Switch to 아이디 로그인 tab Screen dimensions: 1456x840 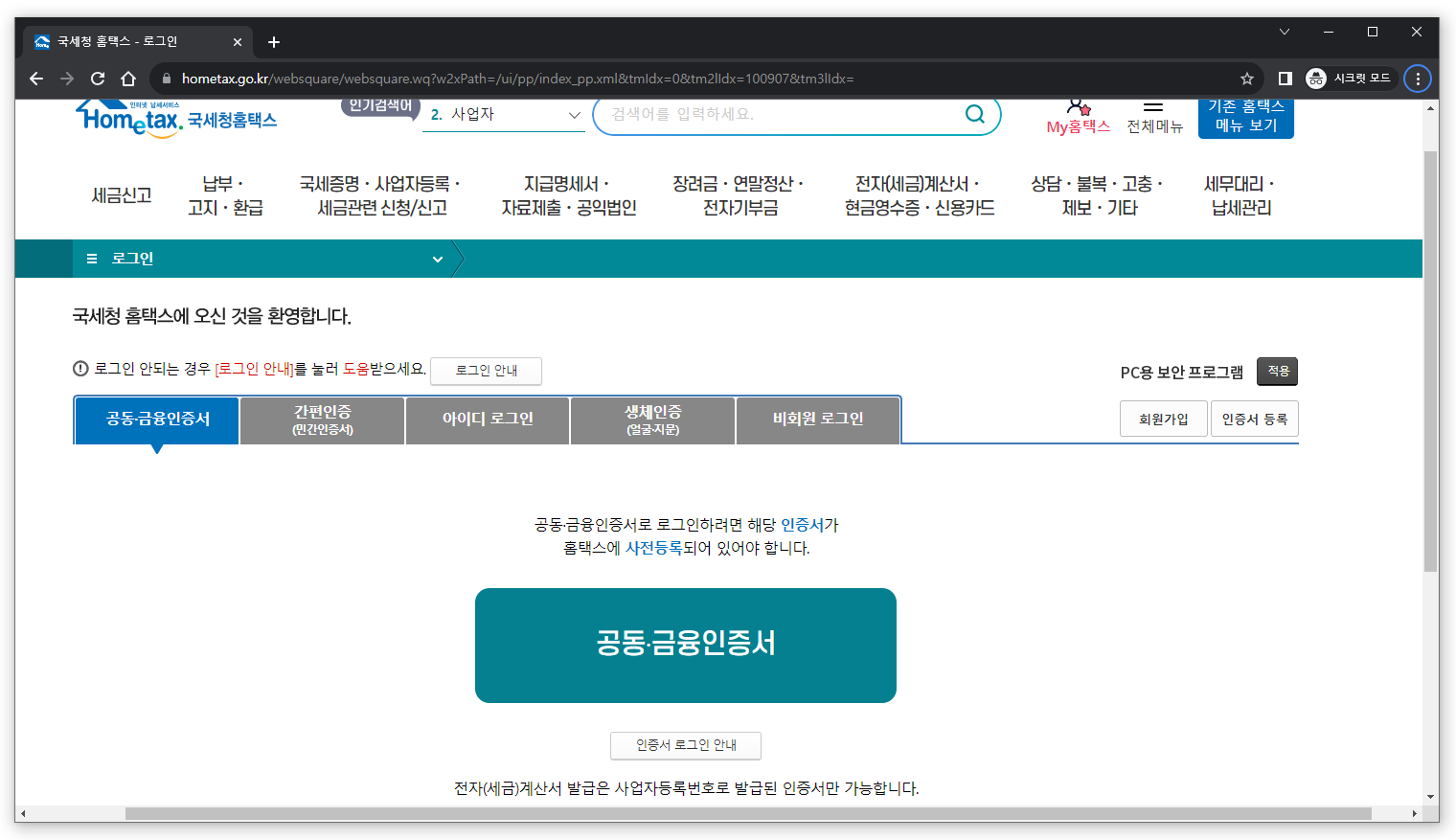(488, 420)
